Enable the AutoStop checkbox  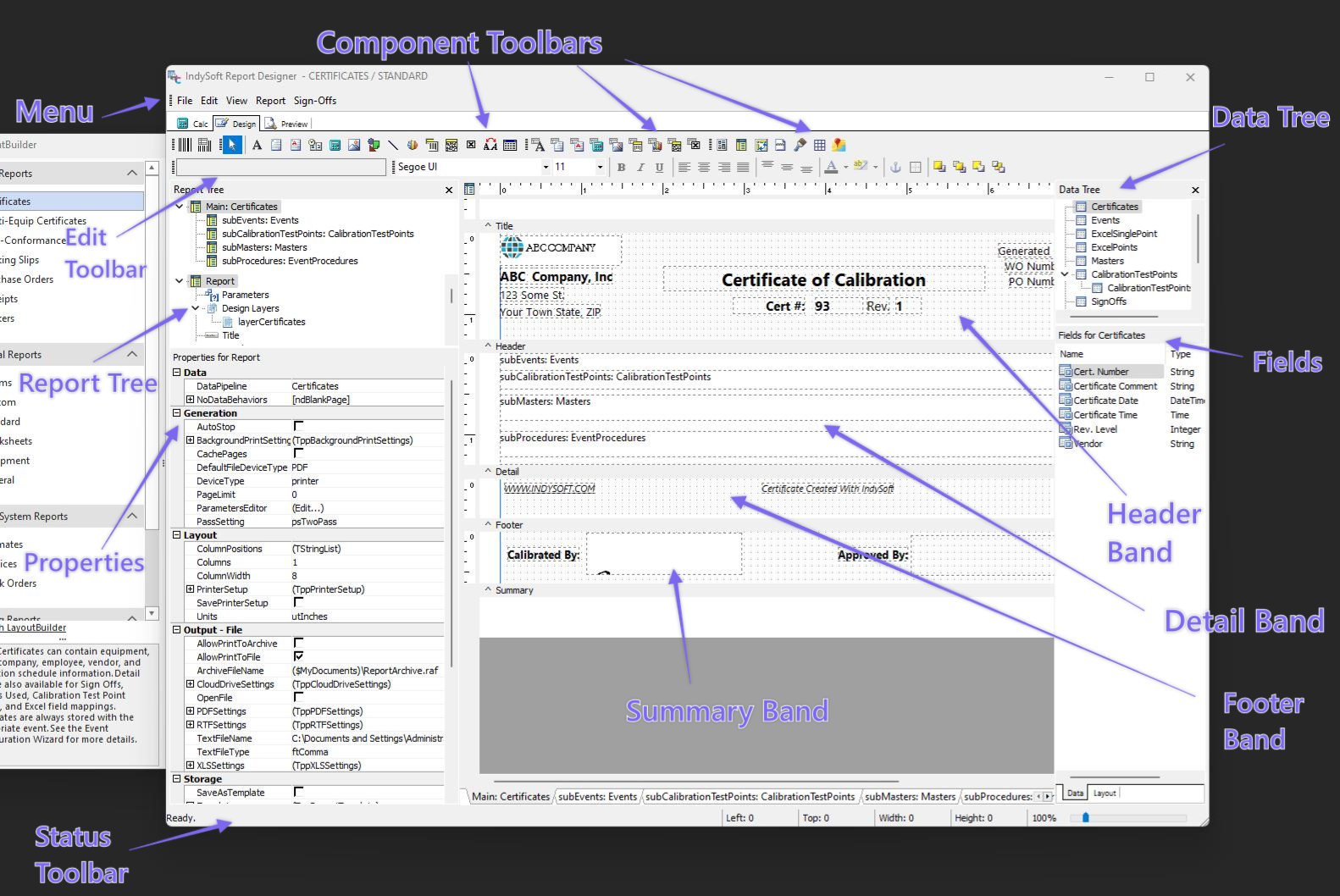298,426
